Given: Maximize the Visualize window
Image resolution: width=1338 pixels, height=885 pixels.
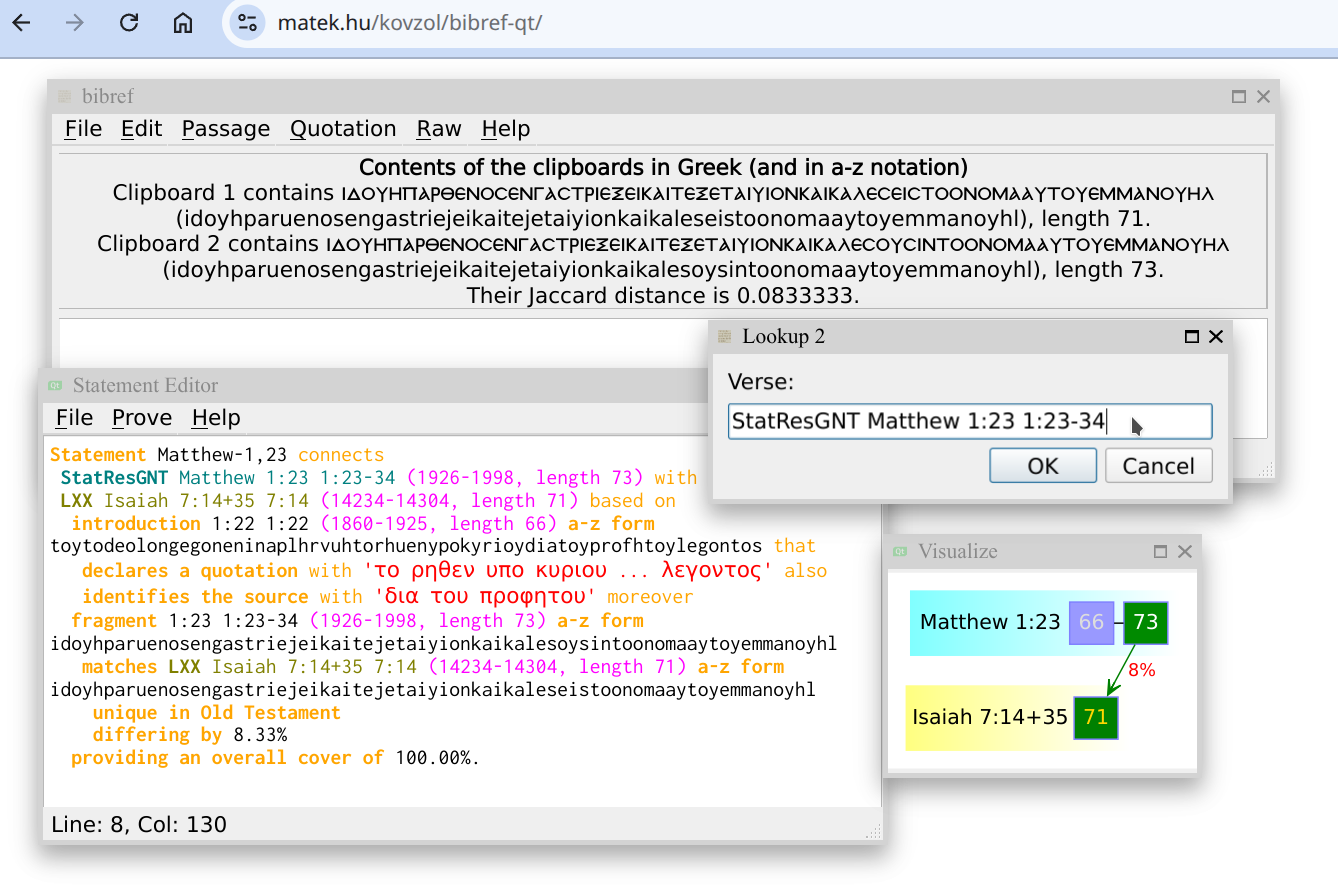Looking at the screenshot, I should click(1161, 552).
